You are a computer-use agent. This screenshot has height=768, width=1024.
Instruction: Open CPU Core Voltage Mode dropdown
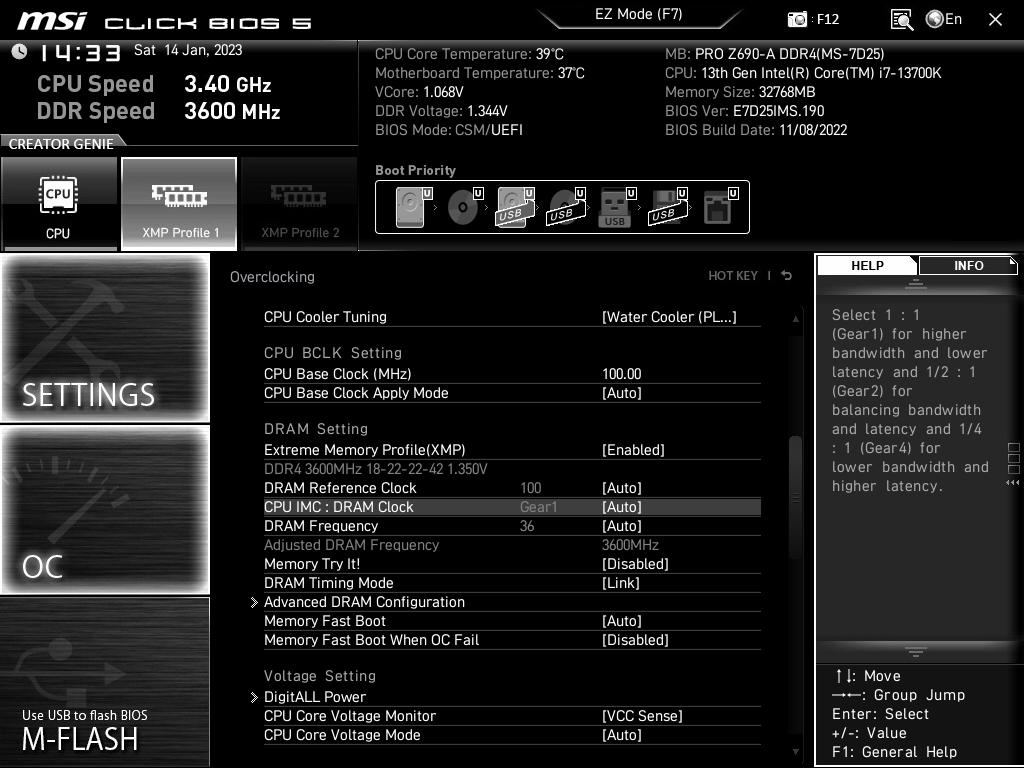622,735
